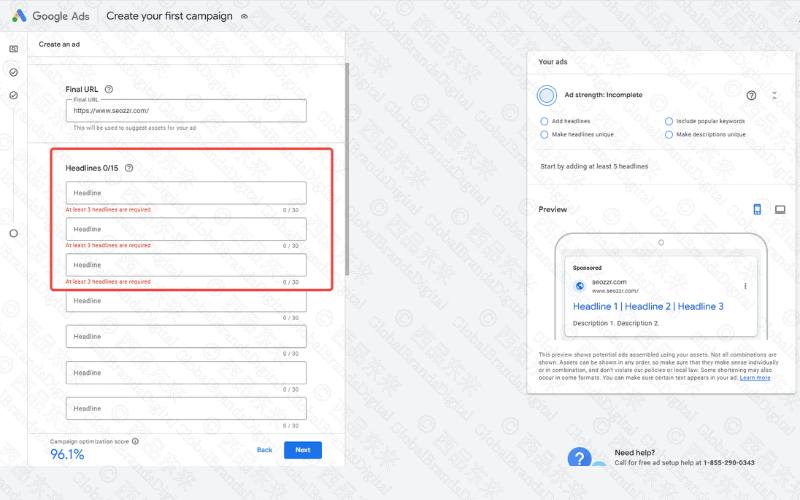800x500 pixels.
Task: Click the Google Ads logo
Action: [x=19, y=16]
